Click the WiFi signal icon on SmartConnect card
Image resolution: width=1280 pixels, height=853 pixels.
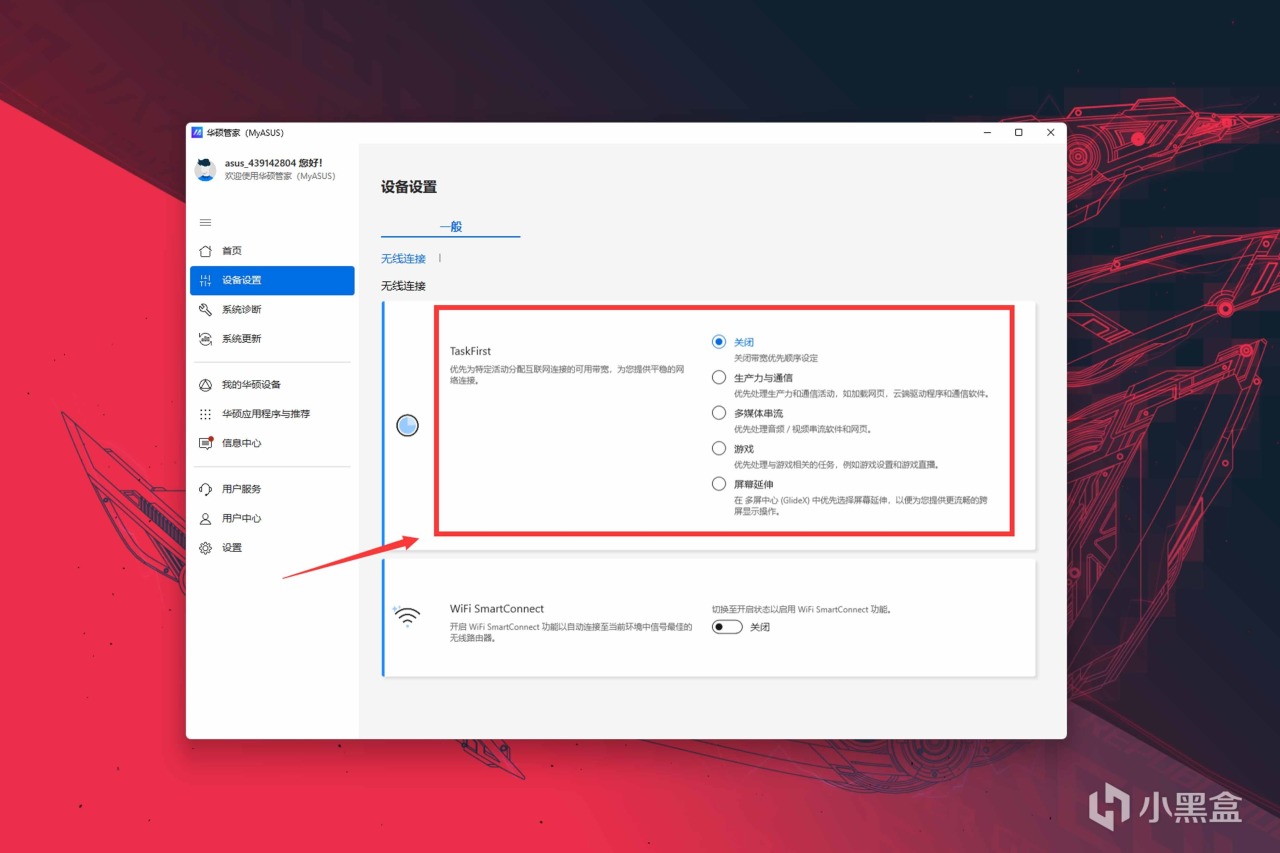tap(407, 617)
